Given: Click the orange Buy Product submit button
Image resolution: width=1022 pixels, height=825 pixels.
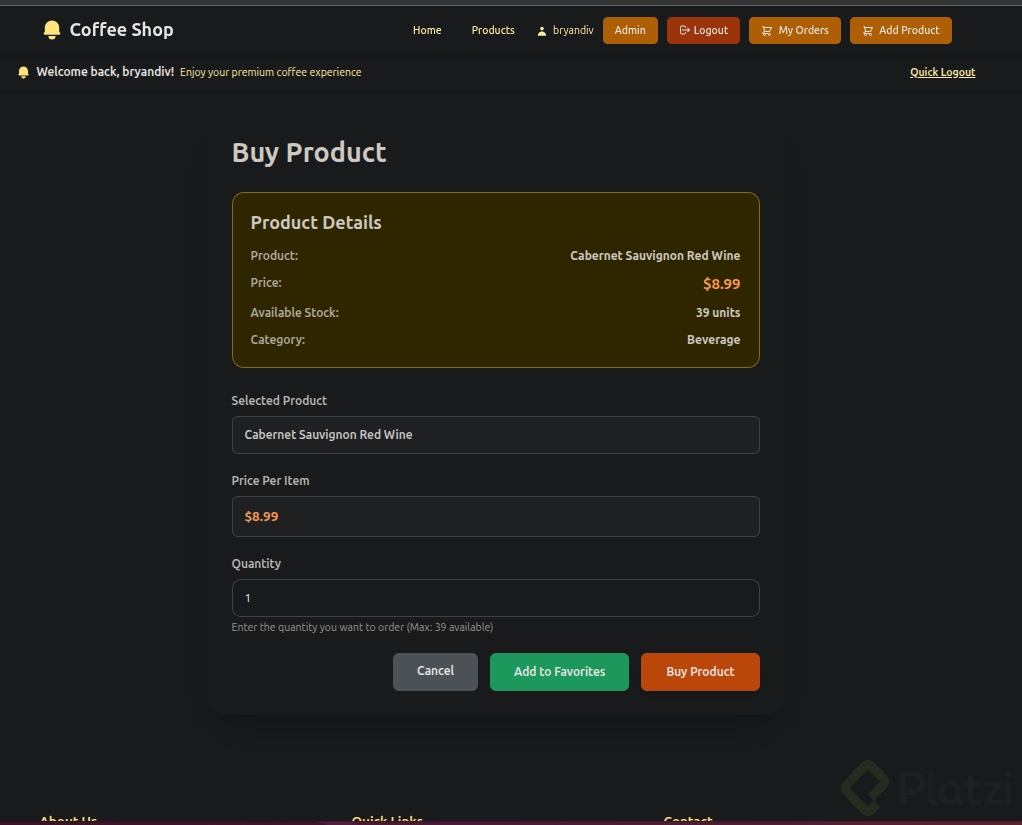Looking at the screenshot, I should (700, 671).
